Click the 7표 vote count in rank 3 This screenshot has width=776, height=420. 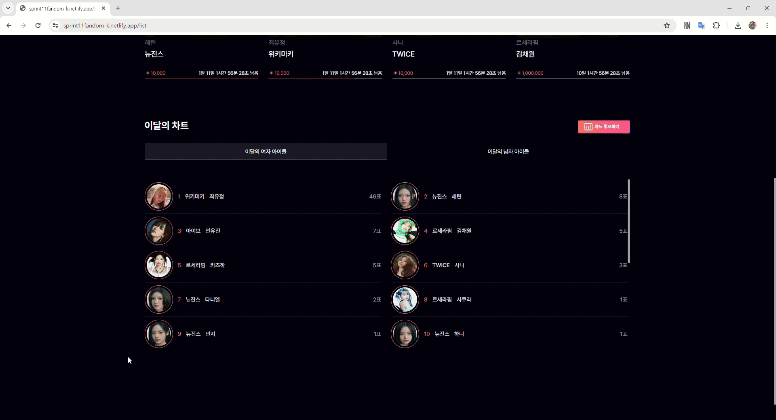pyautogui.click(x=377, y=231)
